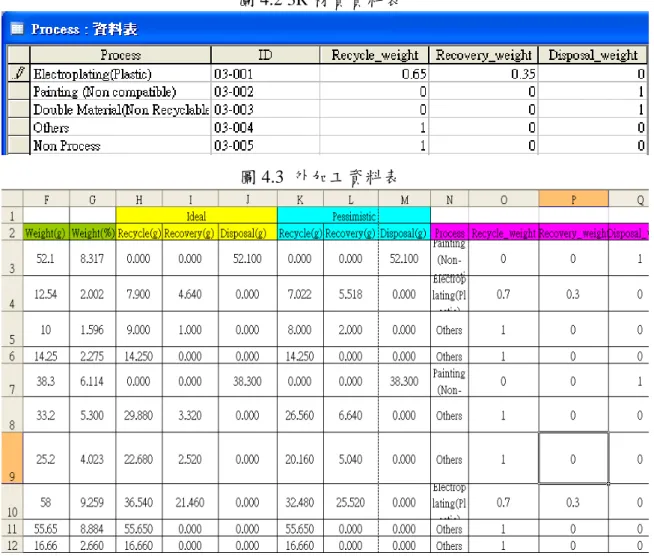Select the 0.35 Recovery_weight cell
The height and width of the screenshot is (556, 654).
coord(483,73)
